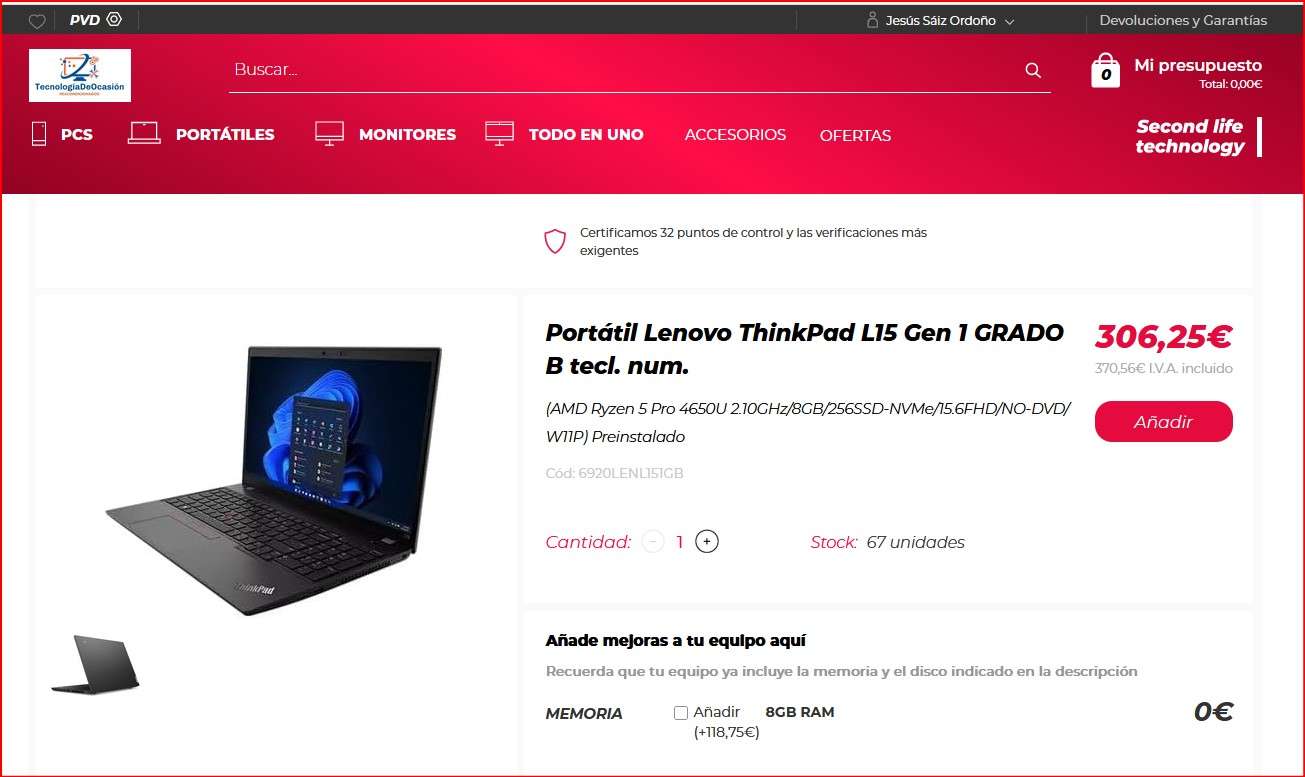This screenshot has width=1305, height=777.
Task: Tick the Añadir 8GB RAM checkbox
Action: coord(681,713)
